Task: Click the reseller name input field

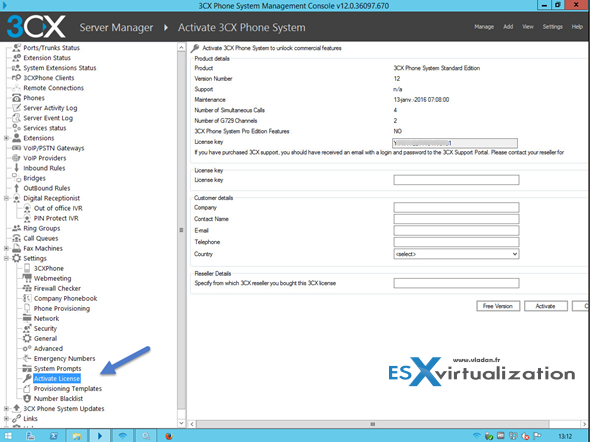Action: pos(456,283)
